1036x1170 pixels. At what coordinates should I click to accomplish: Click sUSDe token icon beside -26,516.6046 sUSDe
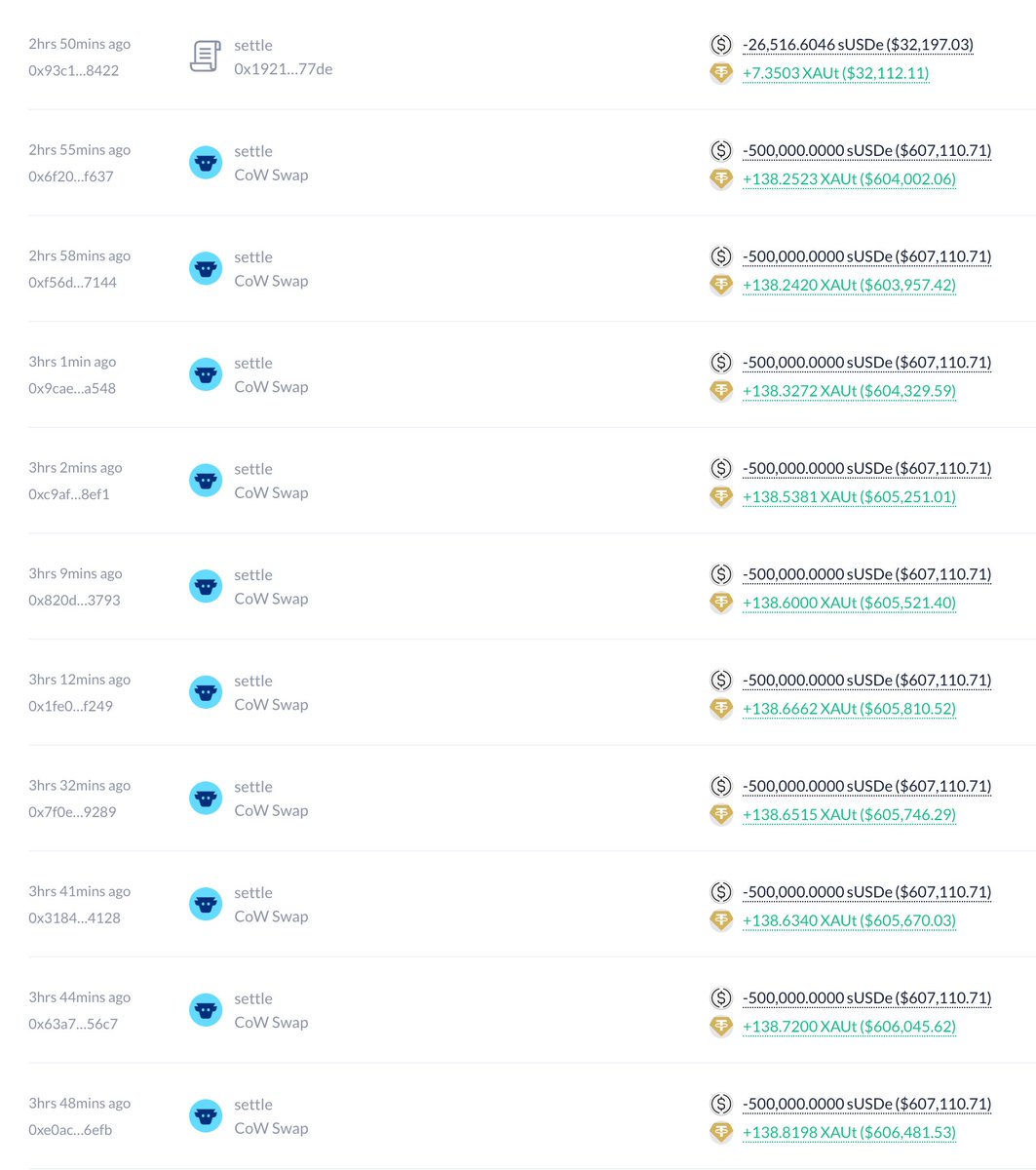tap(720, 44)
